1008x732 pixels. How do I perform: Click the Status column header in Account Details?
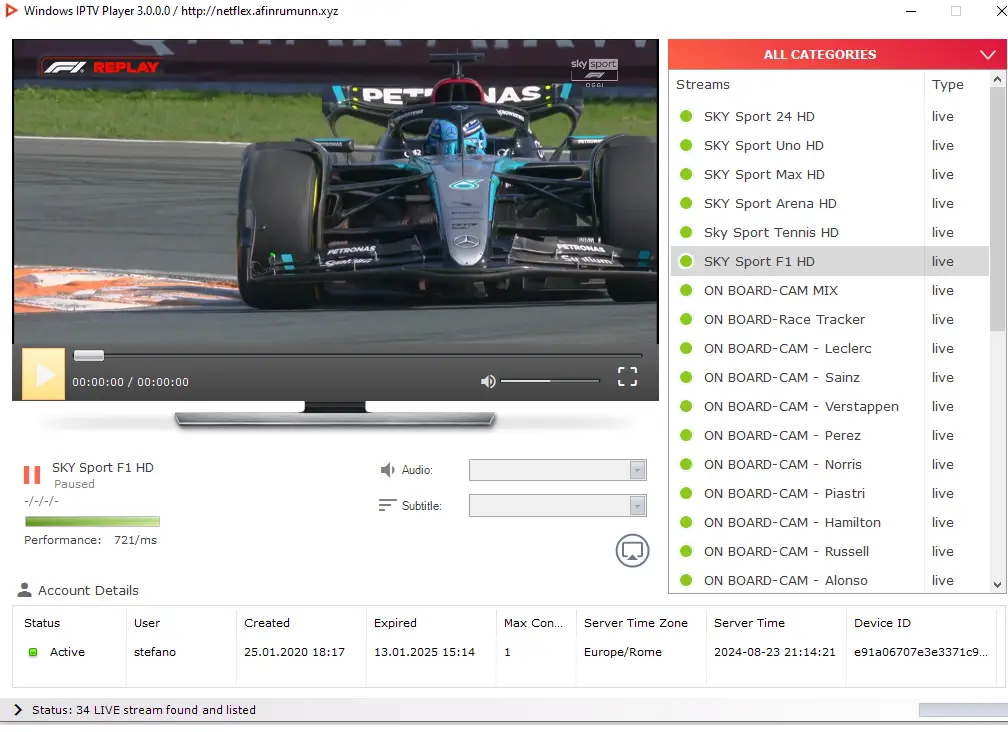tap(42, 623)
